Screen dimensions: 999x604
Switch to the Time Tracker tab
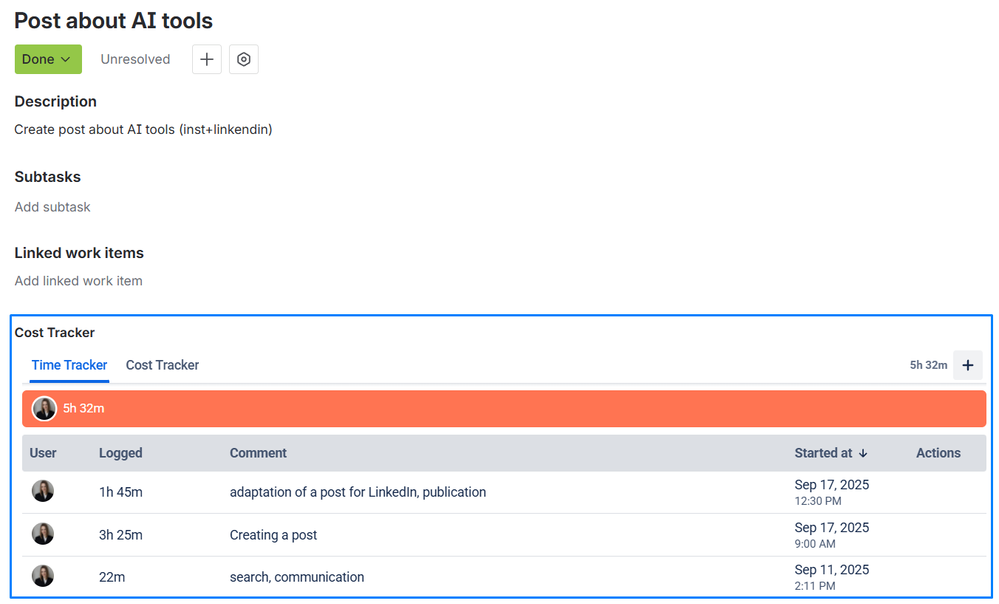(x=69, y=365)
